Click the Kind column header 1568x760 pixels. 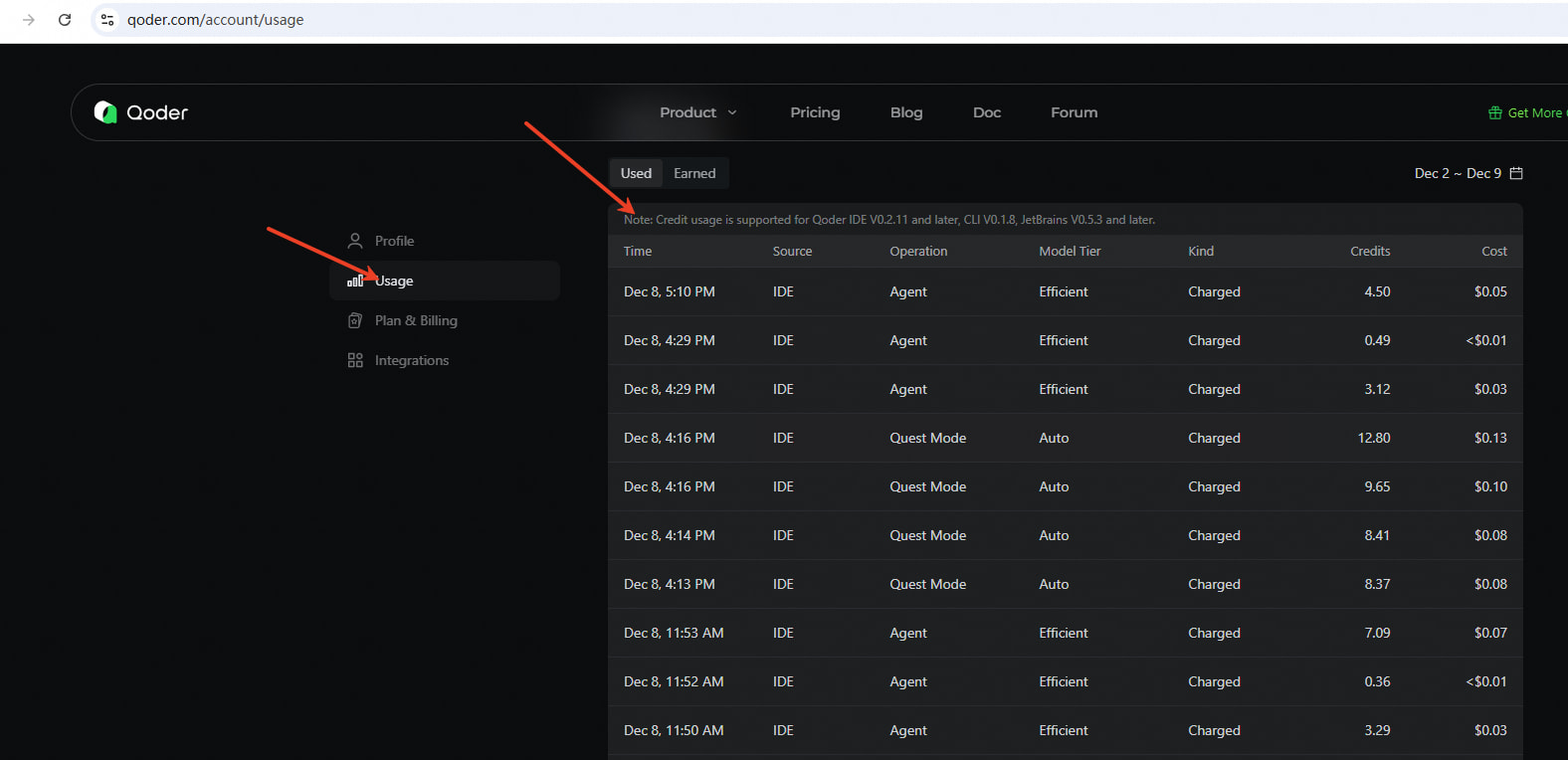[x=1201, y=251]
